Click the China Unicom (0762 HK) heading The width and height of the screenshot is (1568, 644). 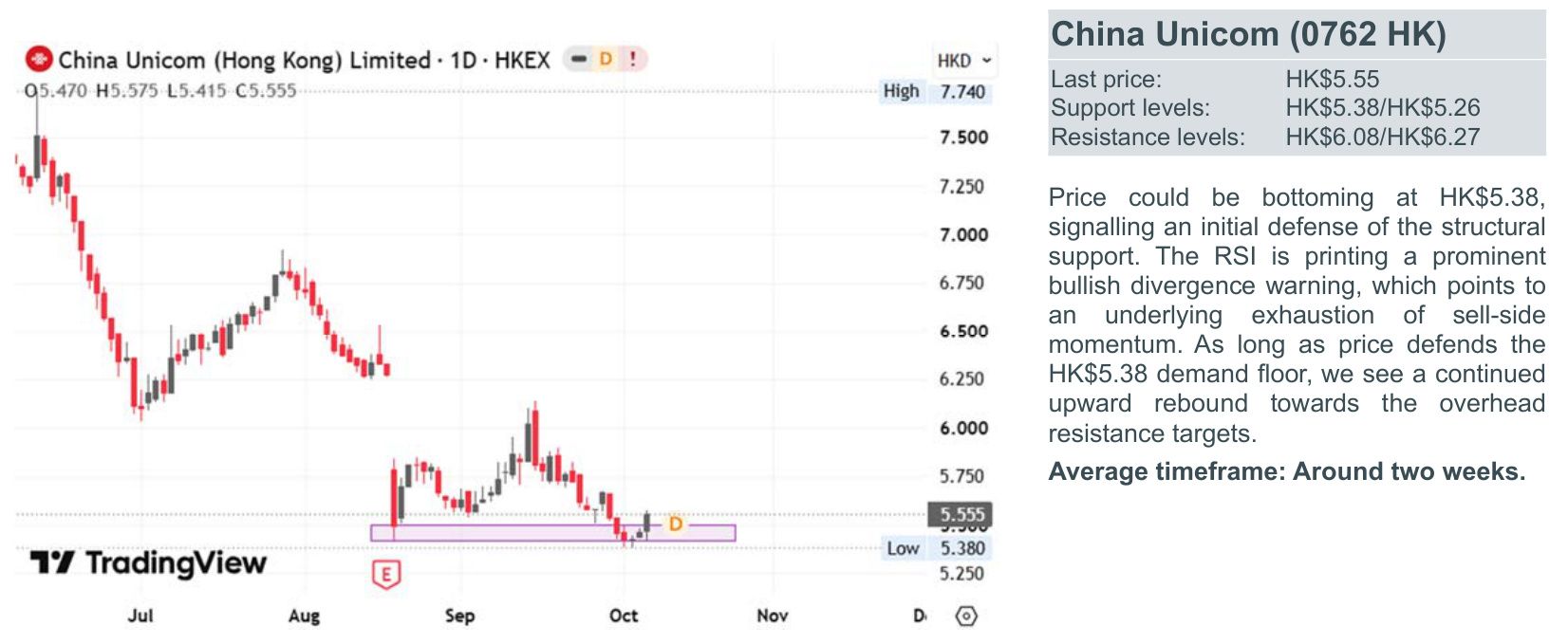click(x=1248, y=35)
